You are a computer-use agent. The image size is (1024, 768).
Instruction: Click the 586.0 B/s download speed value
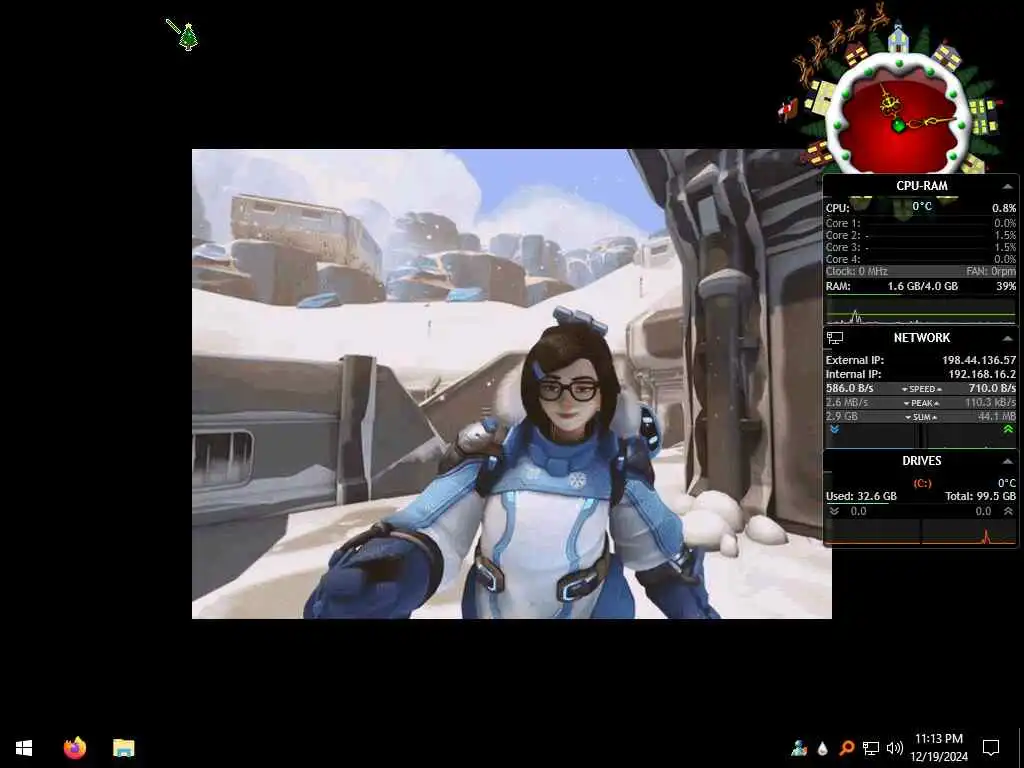[x=850, y=388]
